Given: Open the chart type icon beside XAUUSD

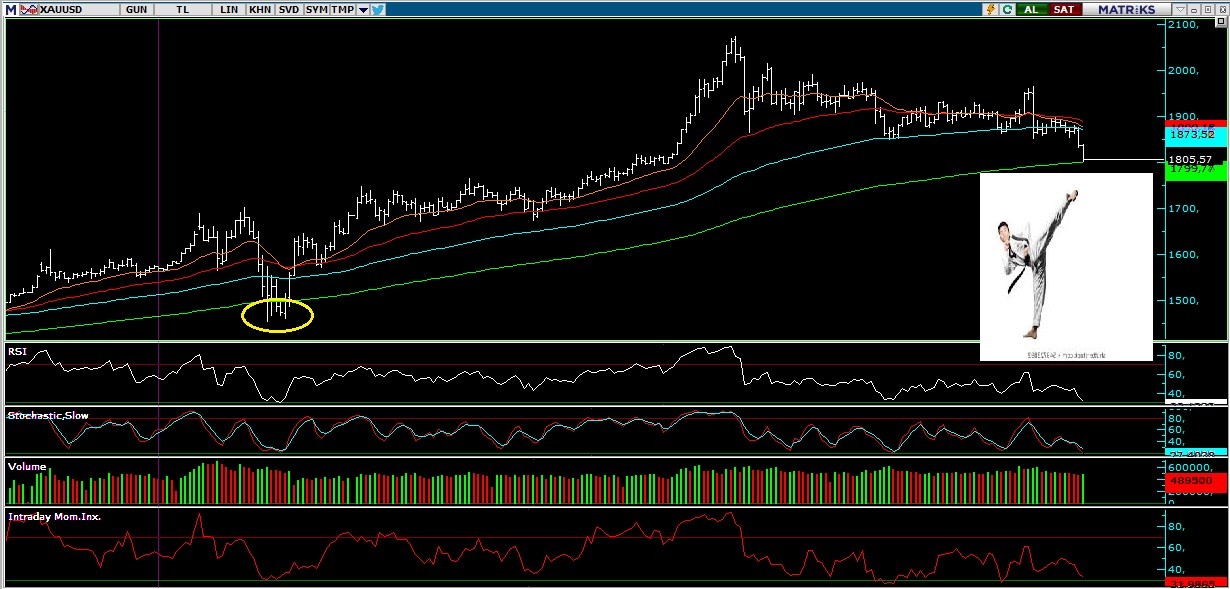Looking at the screenshot, I should (x=29, y=10).
